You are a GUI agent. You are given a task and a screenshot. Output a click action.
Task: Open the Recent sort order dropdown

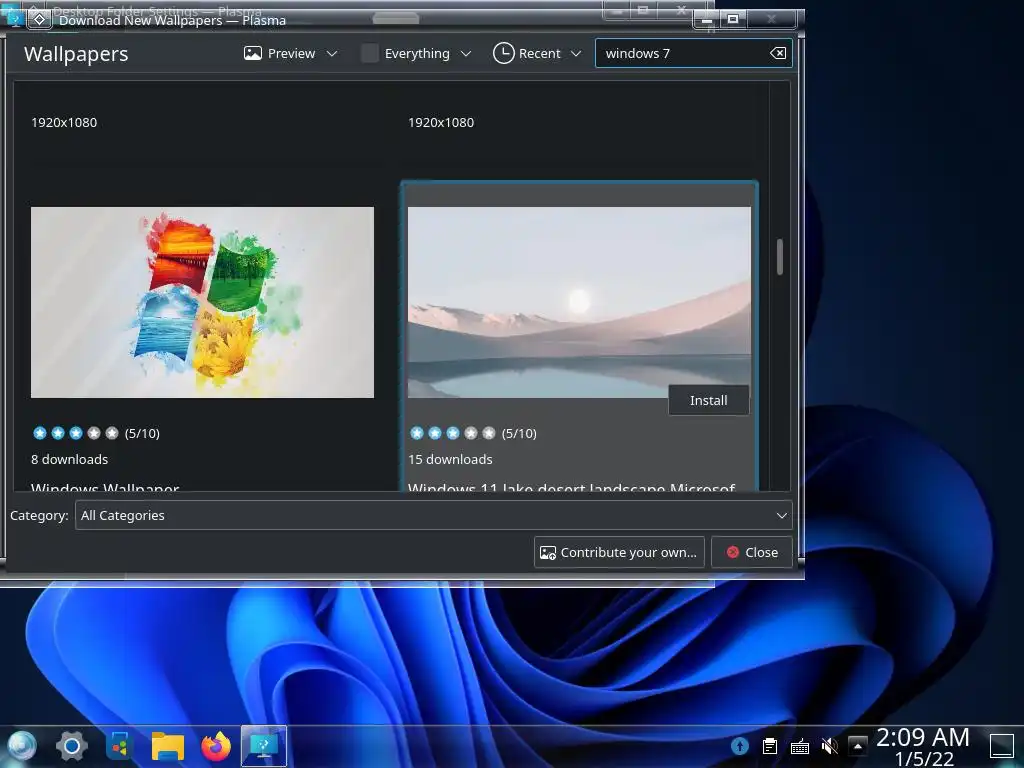(x=537, y=54)
